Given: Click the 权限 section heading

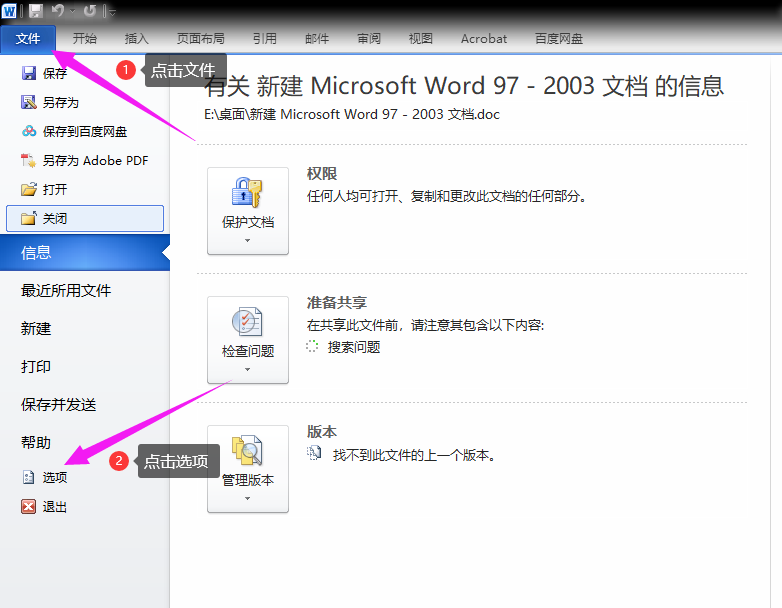Looking at the screenshot, I should point(322,174).
